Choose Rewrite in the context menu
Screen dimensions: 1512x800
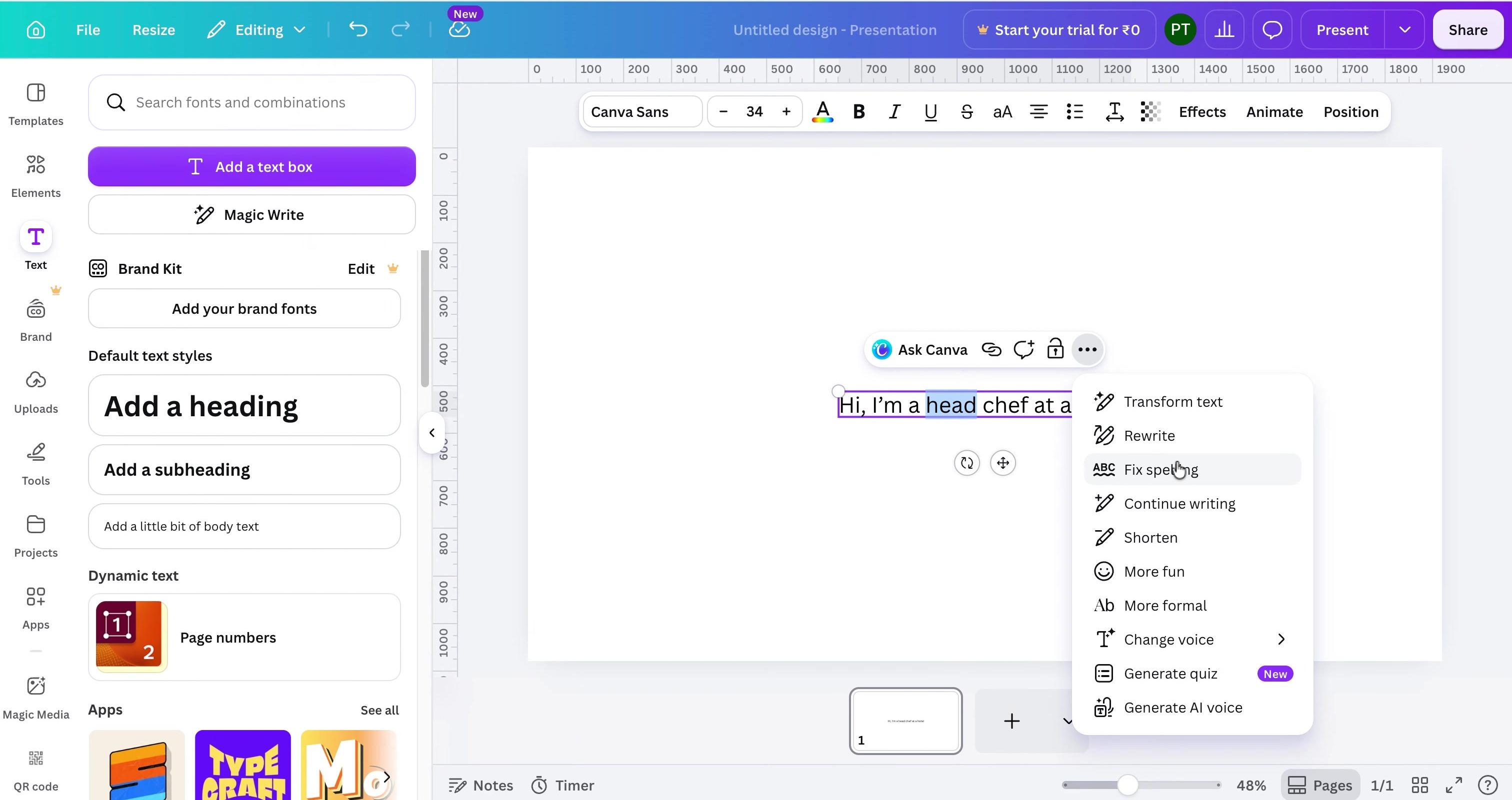click(1192, 435)
